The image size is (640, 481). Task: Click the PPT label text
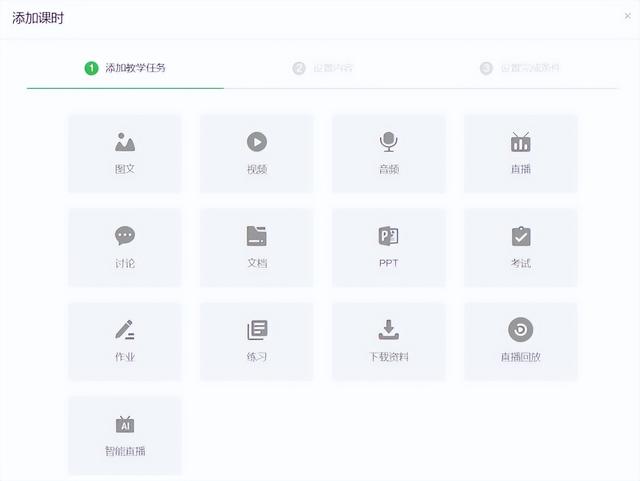[x=389, y=263]
